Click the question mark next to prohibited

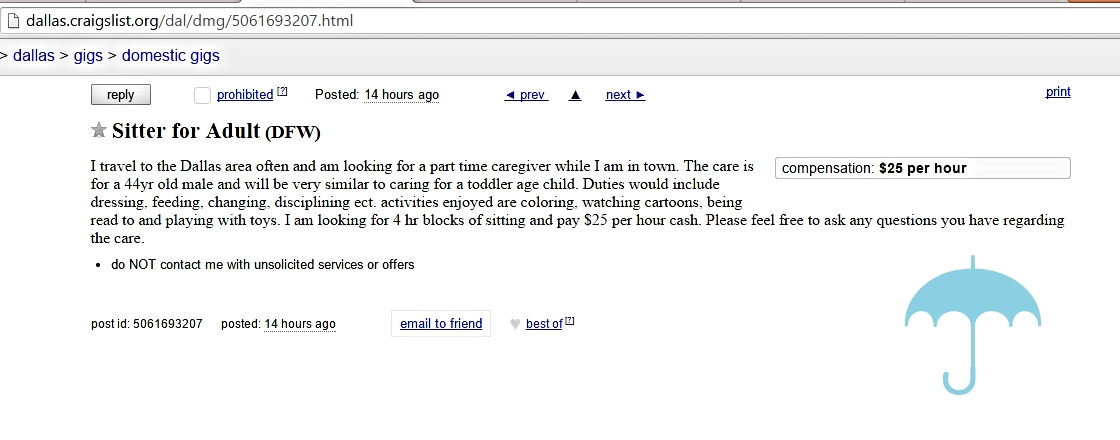[282, 93]
